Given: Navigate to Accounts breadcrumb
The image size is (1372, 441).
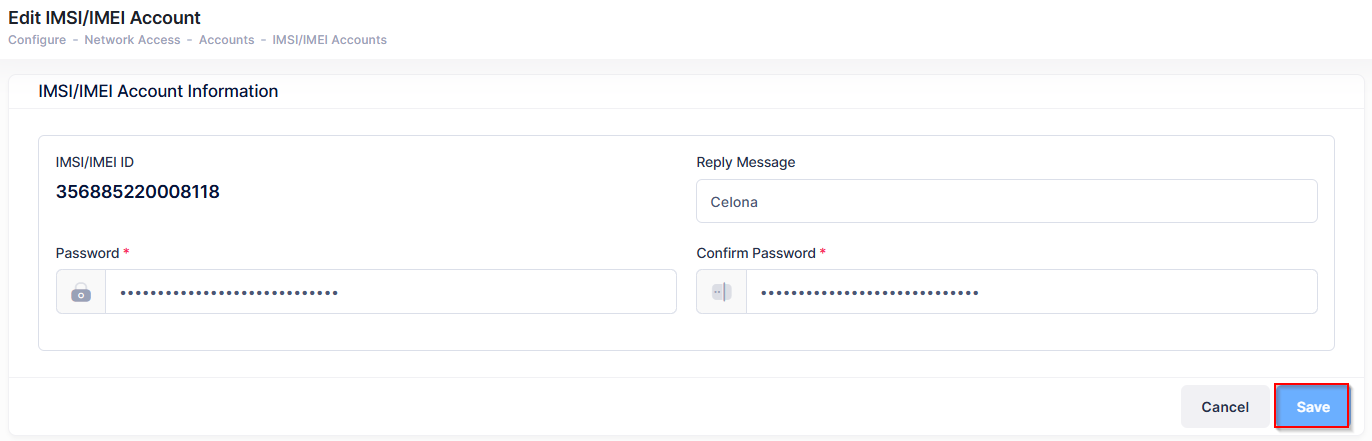Looking at the screenshot, I should click(226, 40).
